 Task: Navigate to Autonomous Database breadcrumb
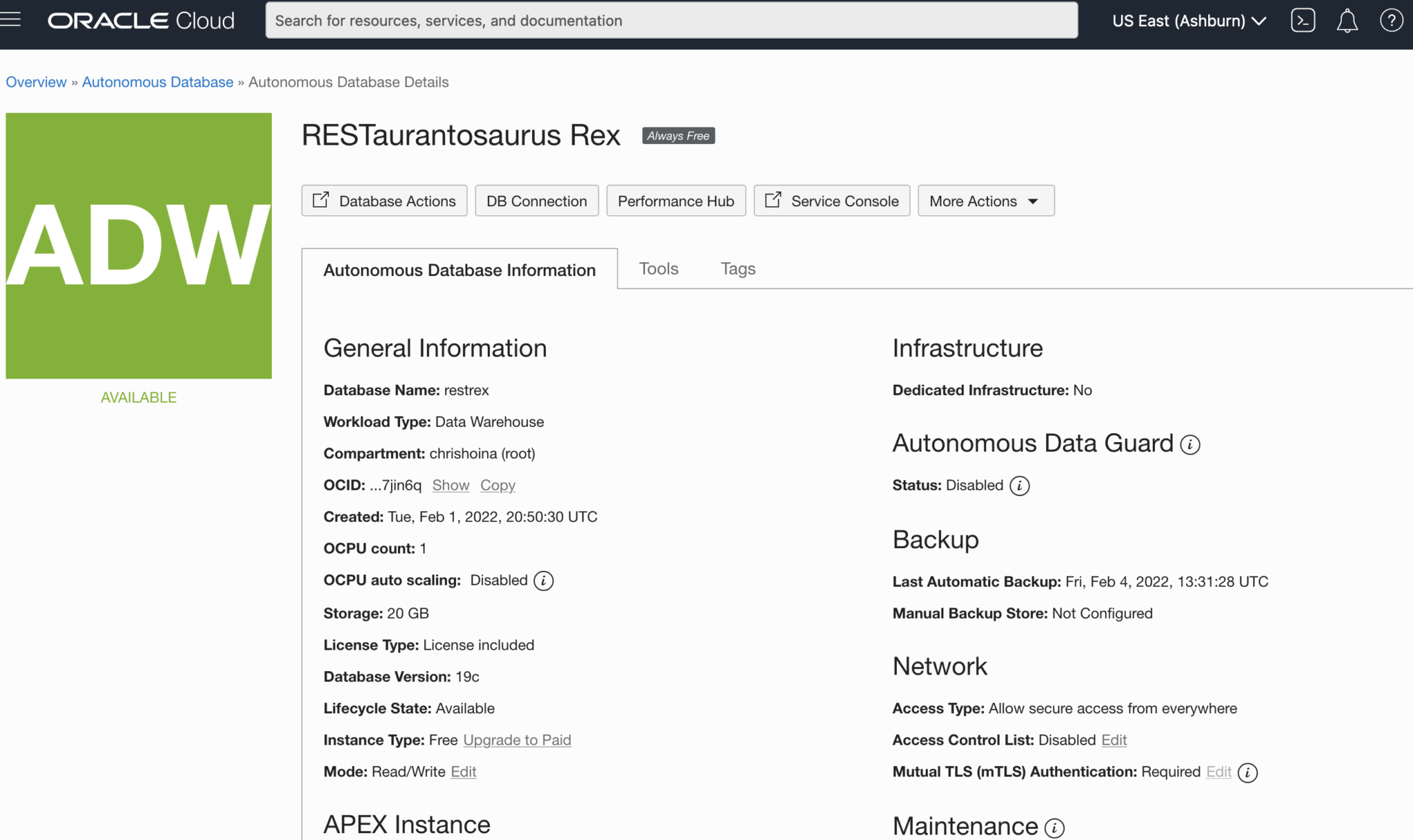157,82
